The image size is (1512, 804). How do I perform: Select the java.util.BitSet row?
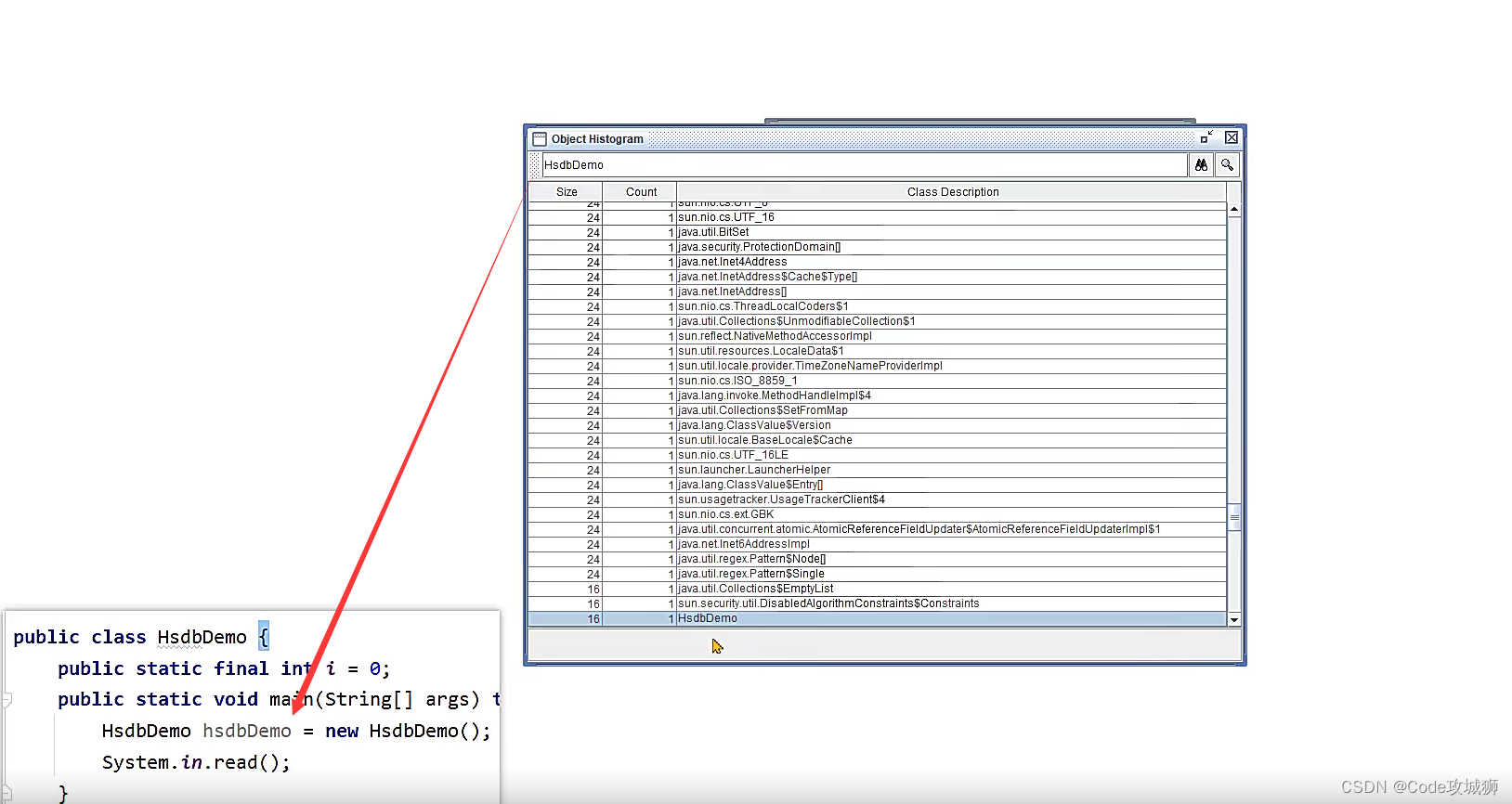click(x=878, y=232)
